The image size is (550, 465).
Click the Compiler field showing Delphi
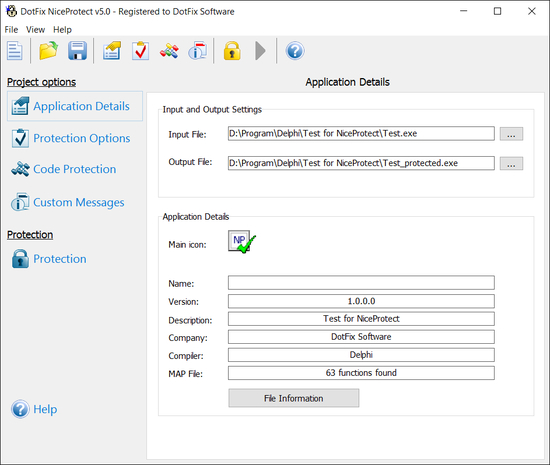point(361,355)
